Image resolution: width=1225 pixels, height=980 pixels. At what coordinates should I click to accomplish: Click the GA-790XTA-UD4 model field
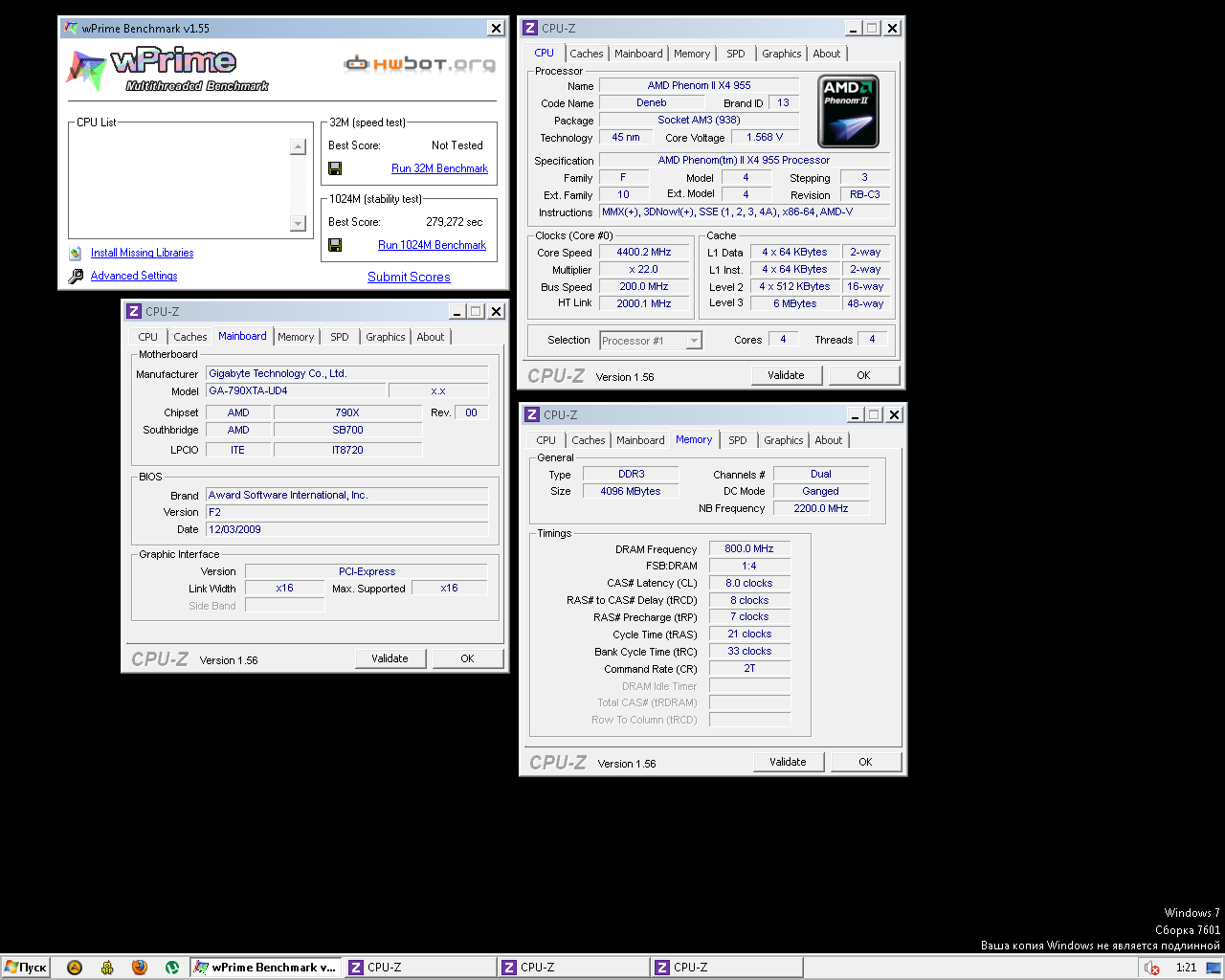296,390
